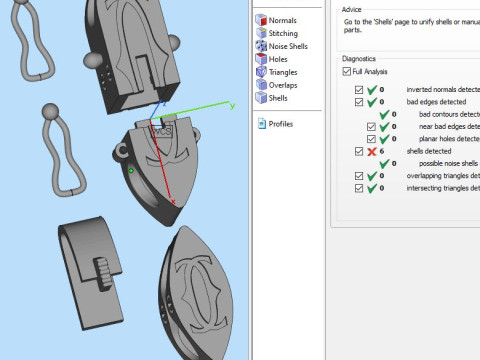Image resolution: width=480 pixels, height=360 pixels.
Task: Open the Normals repair page icon
Action: tap(261, 20)
